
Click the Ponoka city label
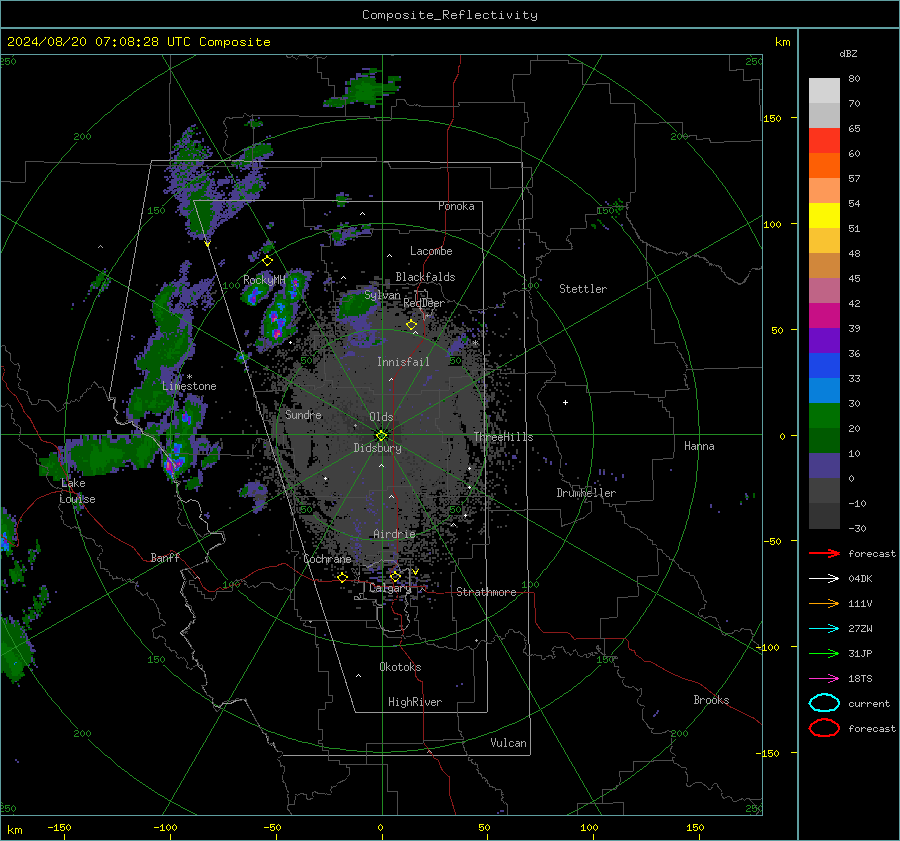point(456,206)
